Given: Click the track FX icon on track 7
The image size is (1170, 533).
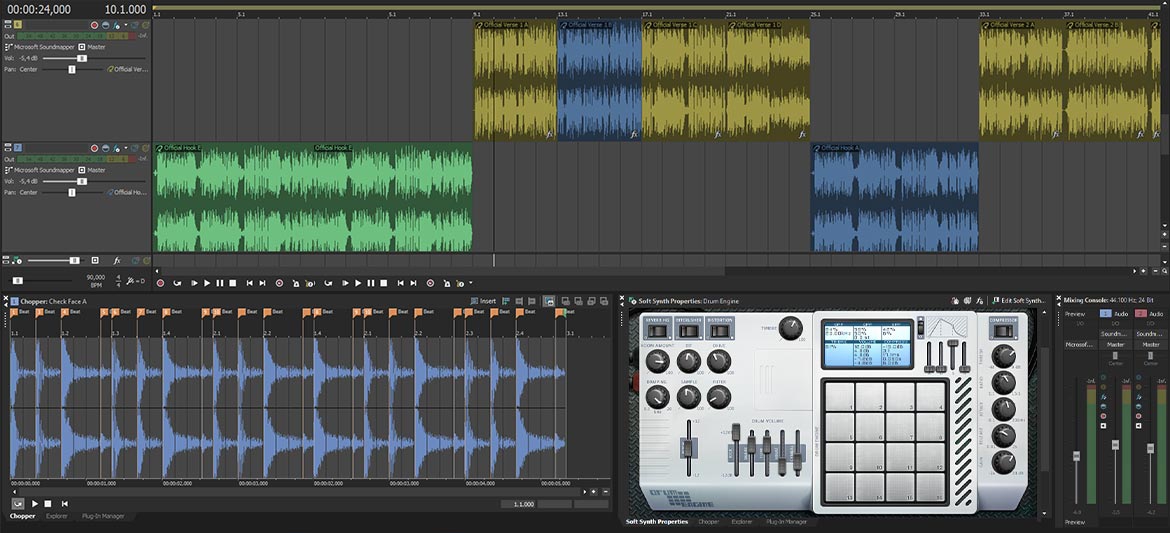Looking at the screenshot, I should (116, 148).
